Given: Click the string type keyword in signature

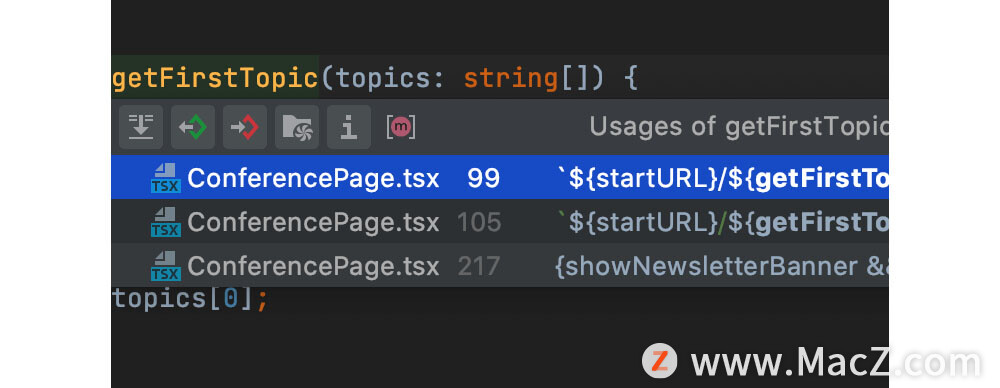Looking at the screenshot, I should (511, 78).
